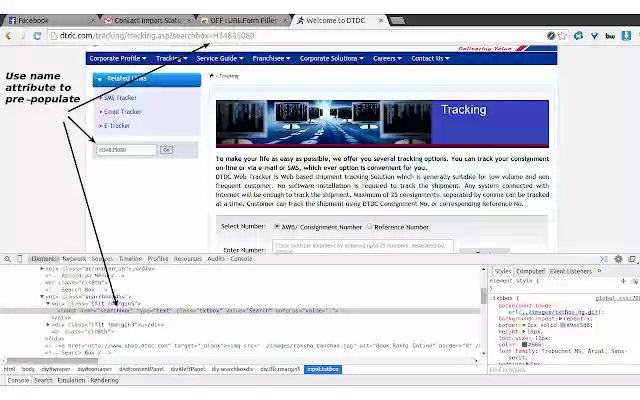This screenshot has height=400, width=640.
Task: Open Email Tracker link
Action: click(x=122, y=111)
